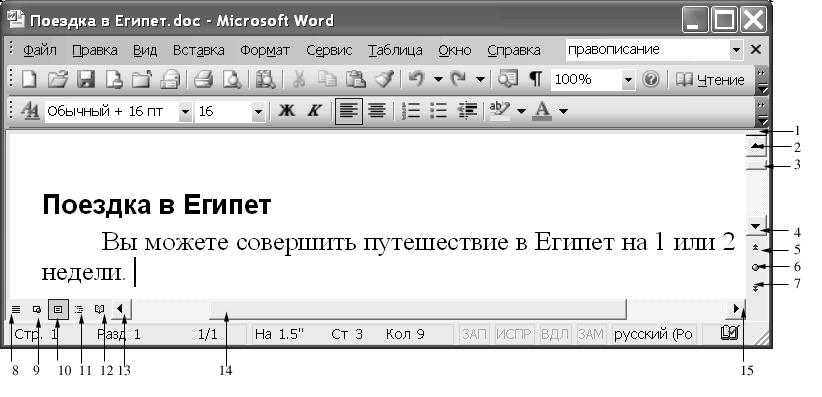822x397 pixels.
Task: Open the Вставка menu
Action: (x=199, y=50)
